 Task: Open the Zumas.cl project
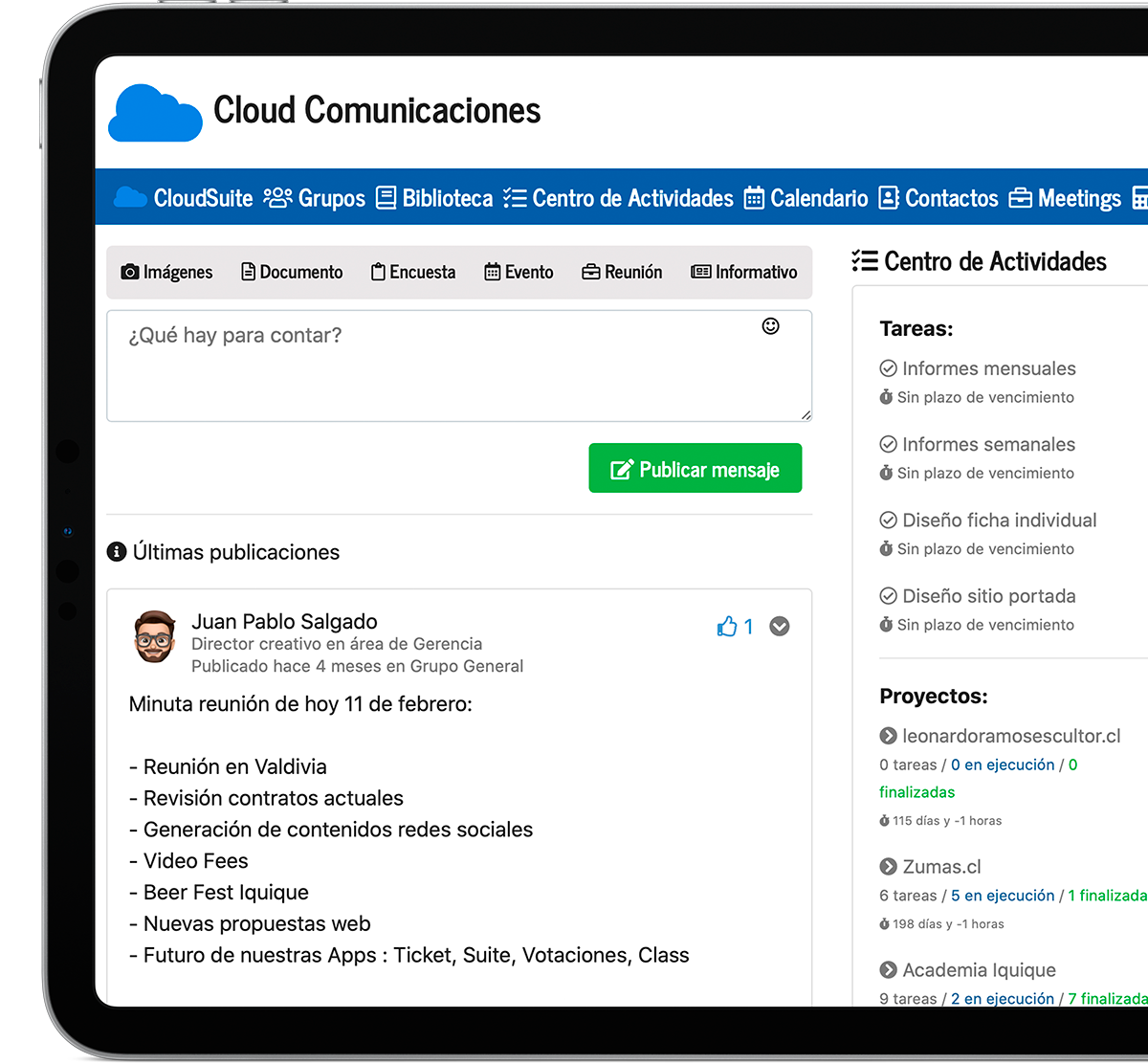(x=941, y=867)
